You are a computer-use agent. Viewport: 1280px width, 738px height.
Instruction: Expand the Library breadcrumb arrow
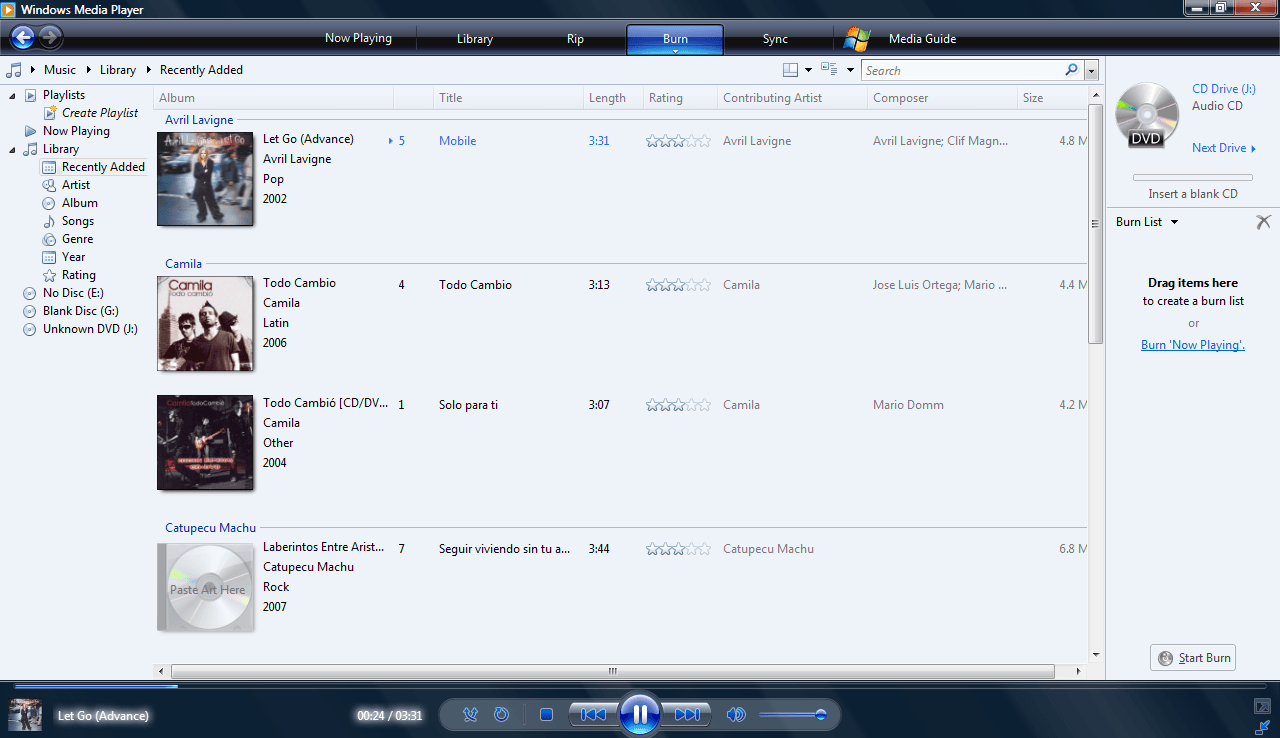point(148,70)
